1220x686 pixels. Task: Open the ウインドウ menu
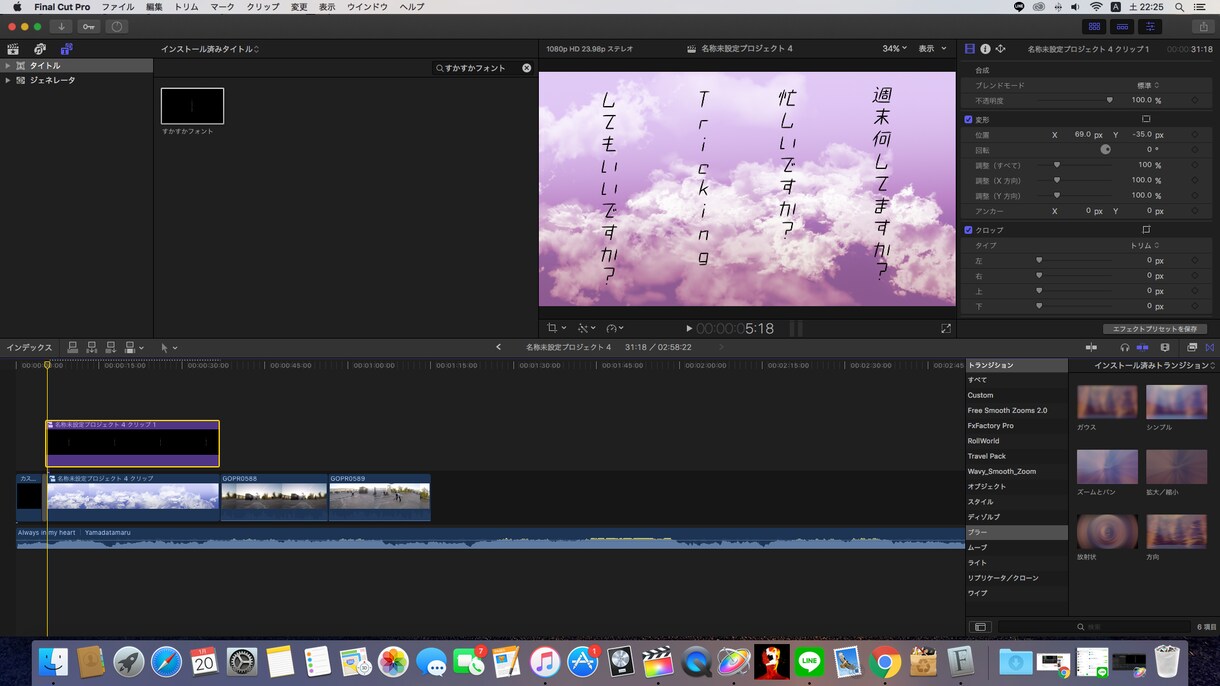367,7
